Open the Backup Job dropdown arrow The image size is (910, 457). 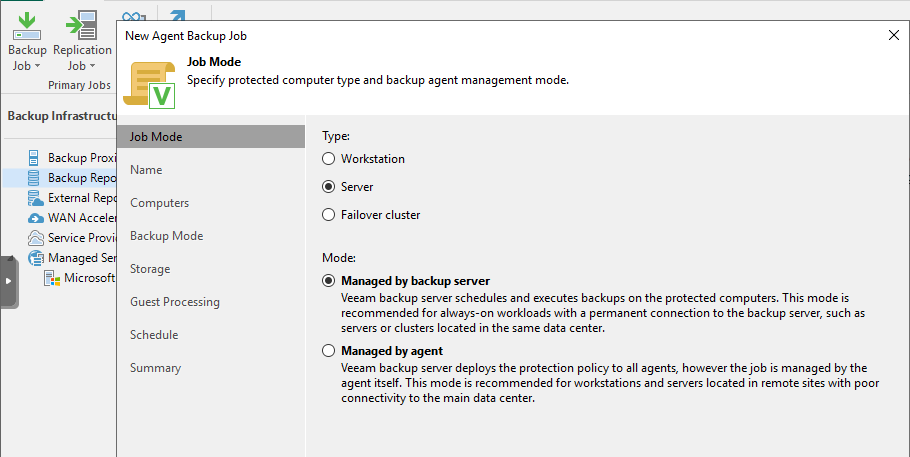tap(38, 66)
